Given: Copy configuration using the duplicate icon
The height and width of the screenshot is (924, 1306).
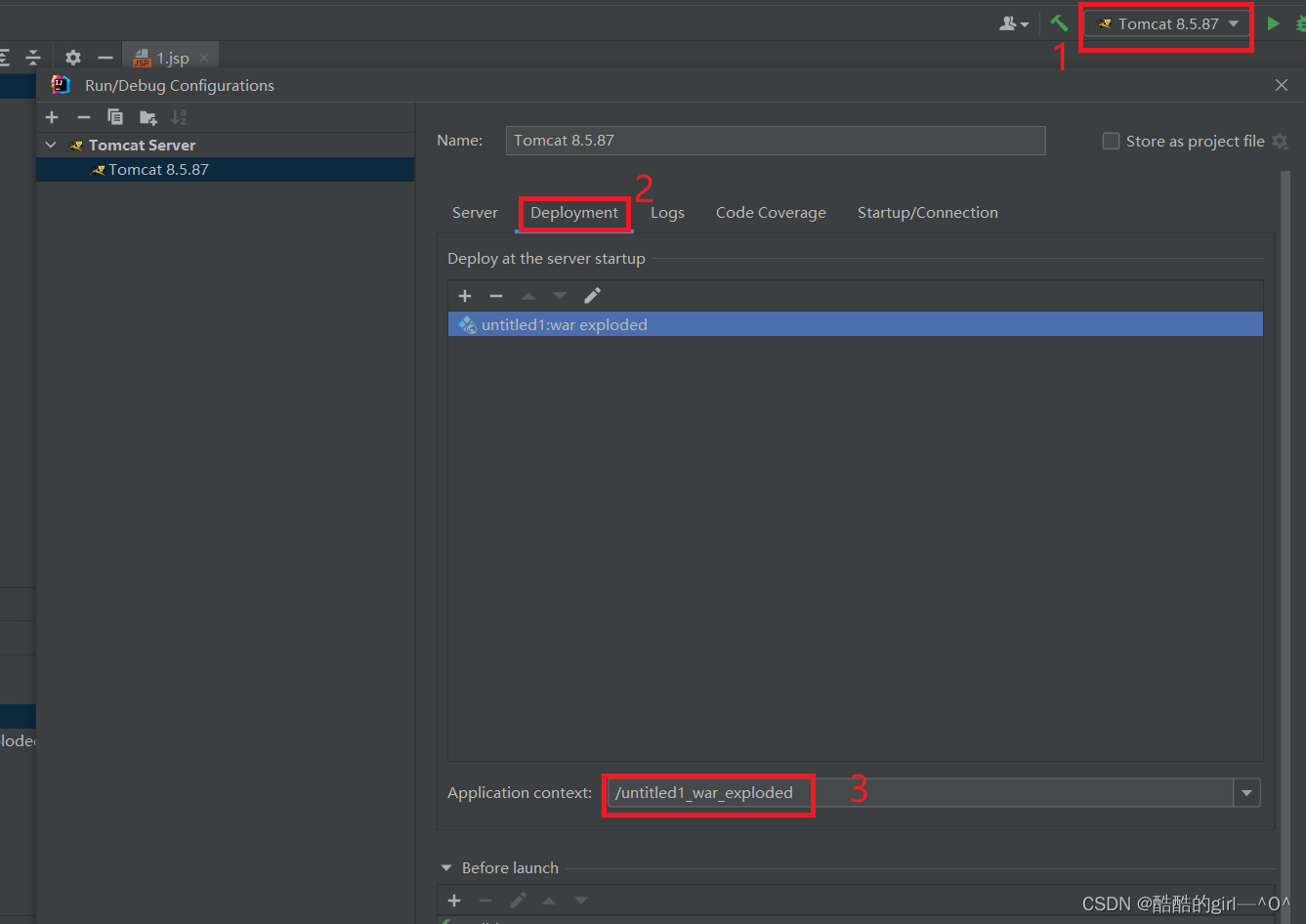Looking at the screenshot, I should point(115,117).
